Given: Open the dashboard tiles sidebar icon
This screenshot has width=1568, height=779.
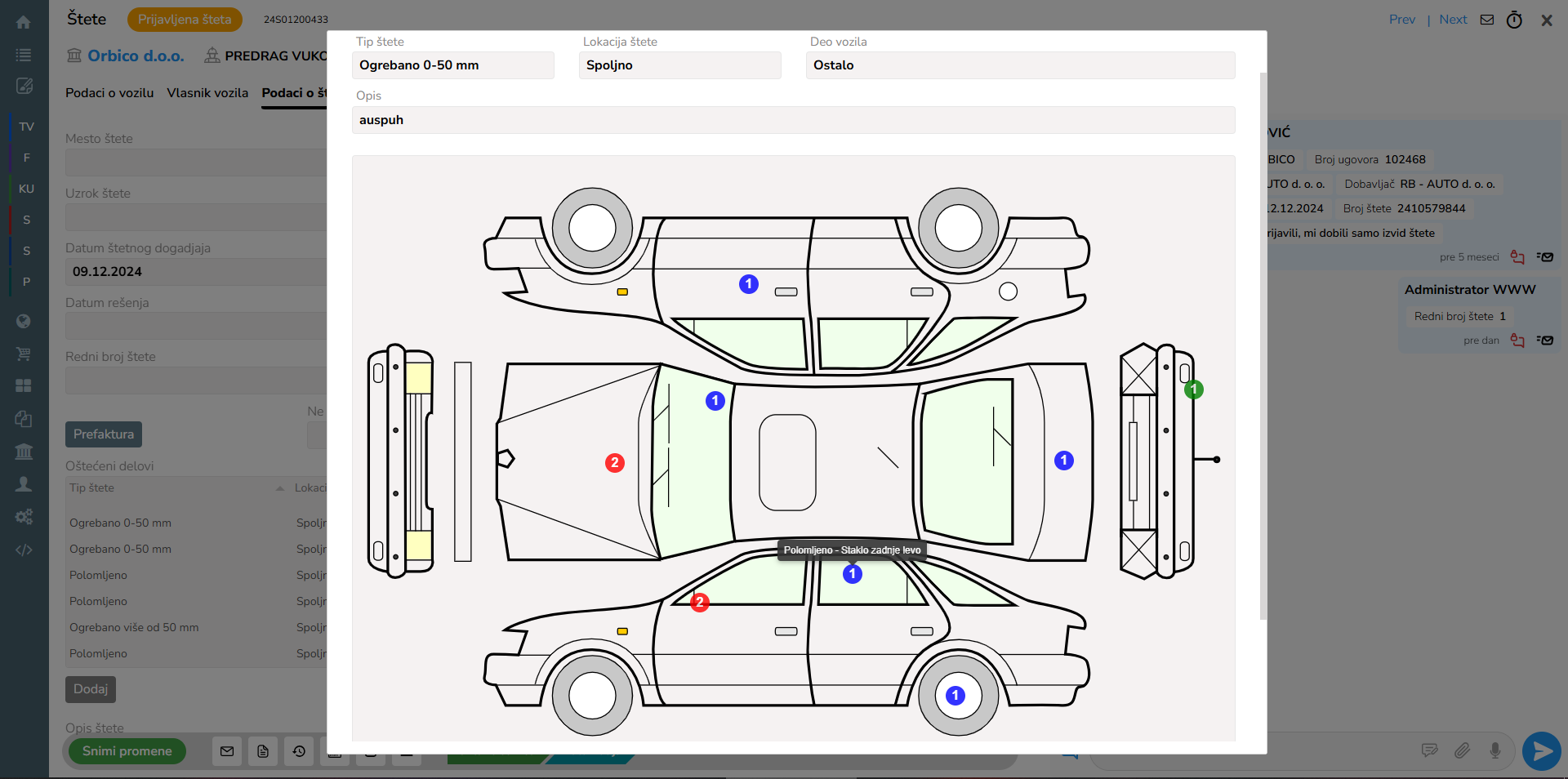Looking at the screenshot, I should 24,385.
